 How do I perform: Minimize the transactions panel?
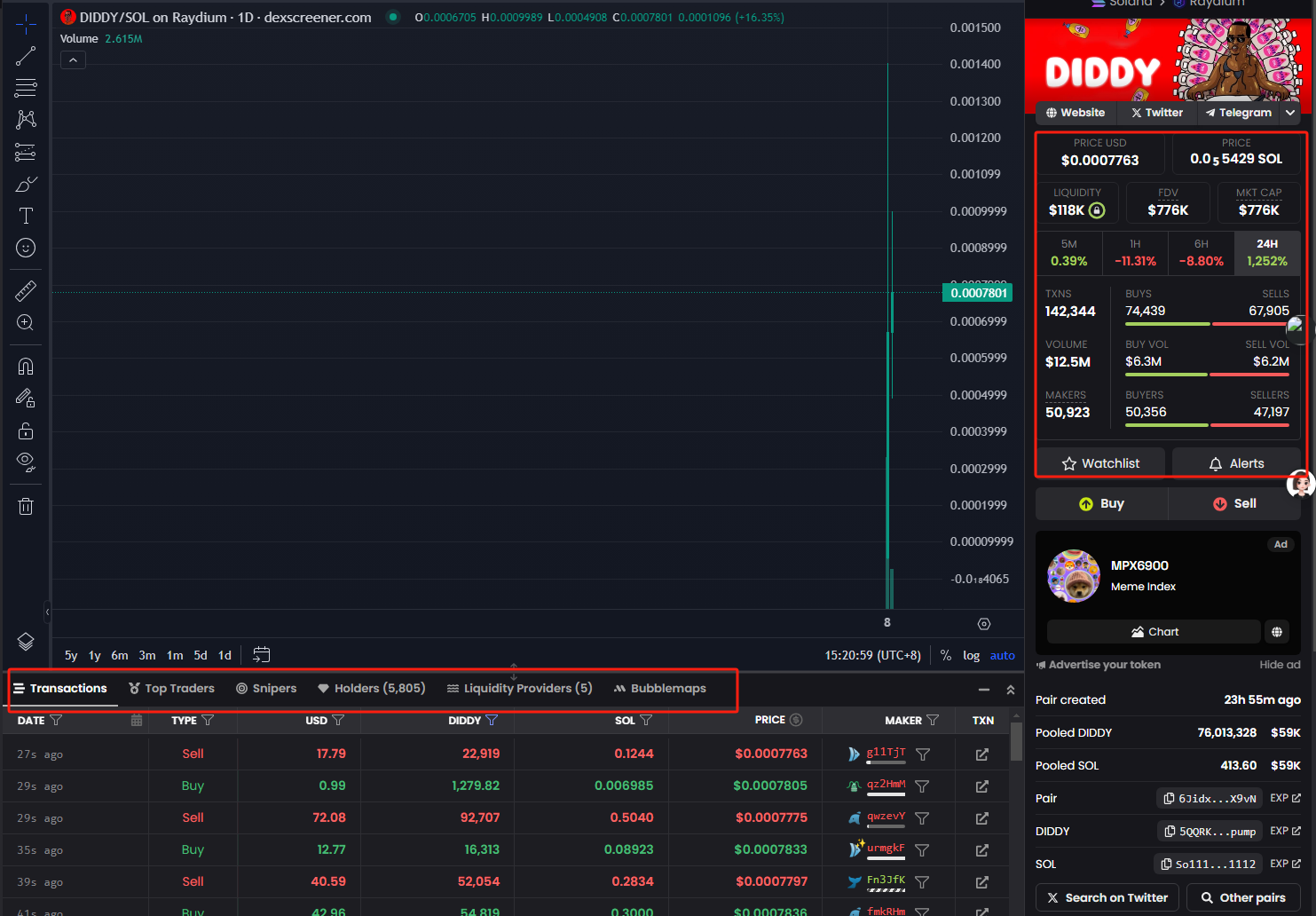[x=984, y=690]
